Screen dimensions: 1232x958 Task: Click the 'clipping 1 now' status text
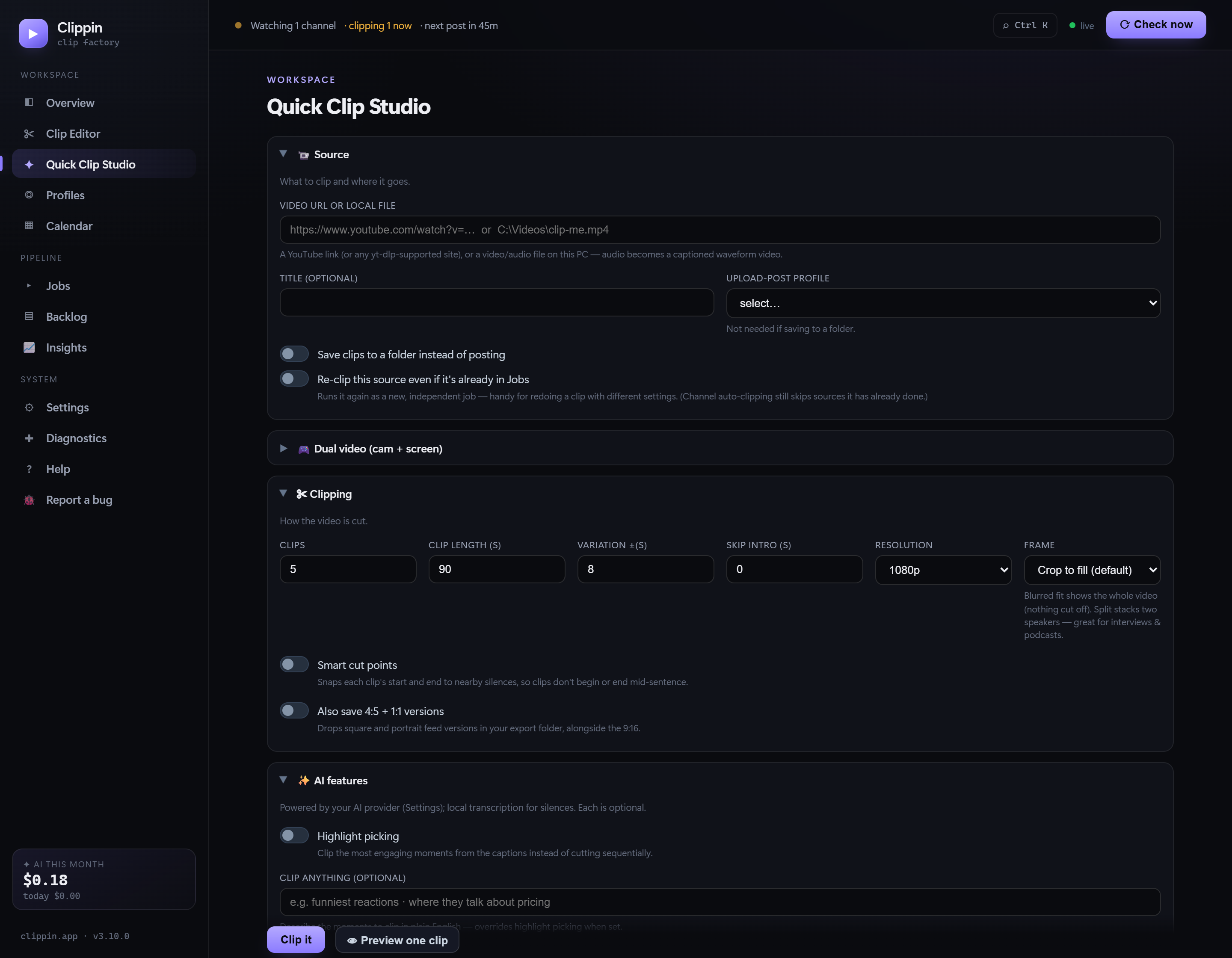pyautogui.click(x=380, y=26)
